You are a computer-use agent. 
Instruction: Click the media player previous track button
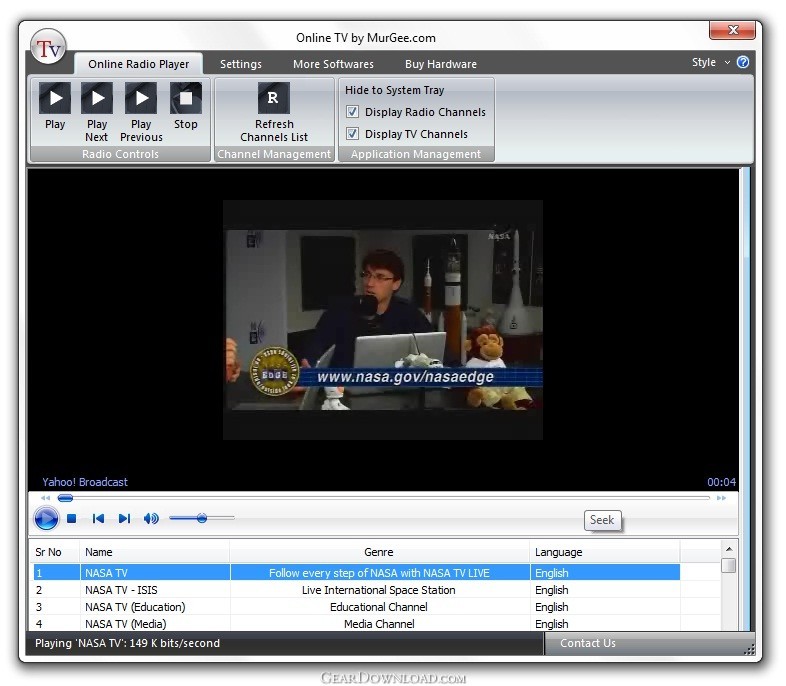pos(98,518)
